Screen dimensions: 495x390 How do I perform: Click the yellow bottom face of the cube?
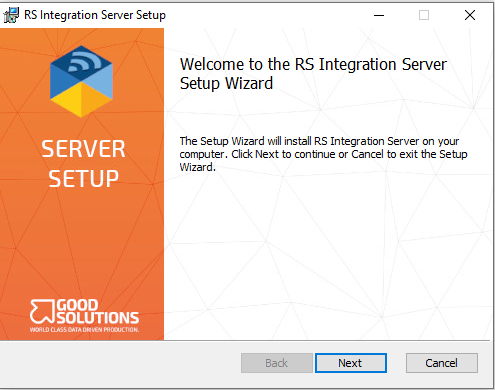coord(81,99)
